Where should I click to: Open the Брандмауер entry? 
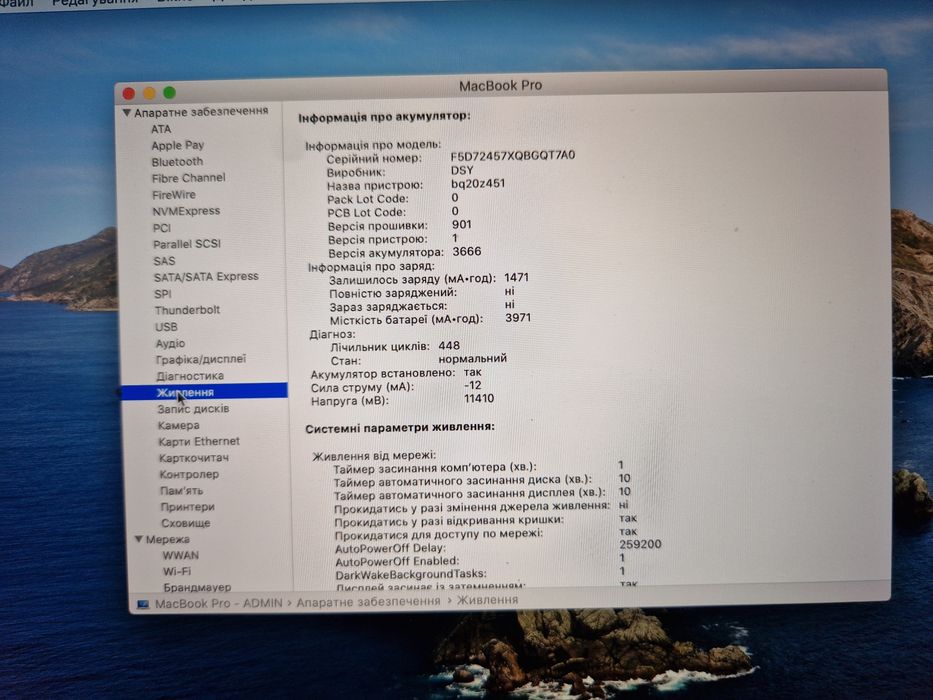point(197,588)
